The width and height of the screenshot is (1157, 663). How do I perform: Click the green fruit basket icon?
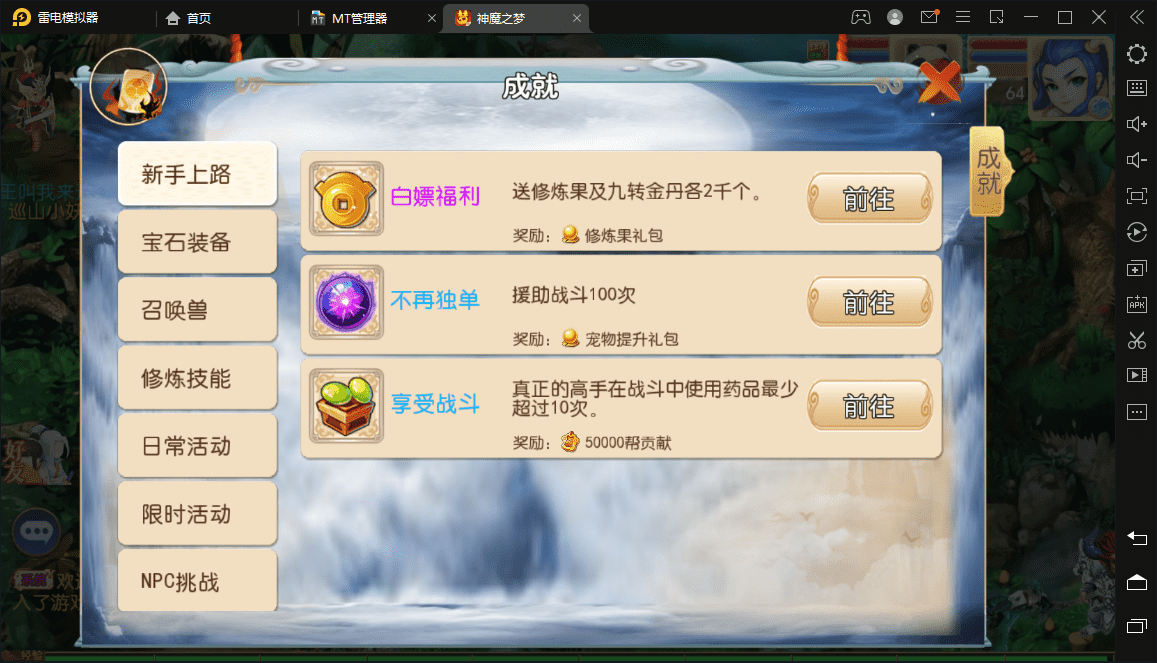pos(346,406)
